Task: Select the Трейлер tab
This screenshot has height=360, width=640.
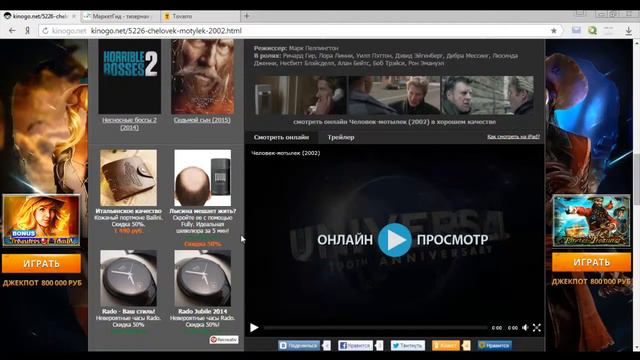Action: (x=341, y=138)
